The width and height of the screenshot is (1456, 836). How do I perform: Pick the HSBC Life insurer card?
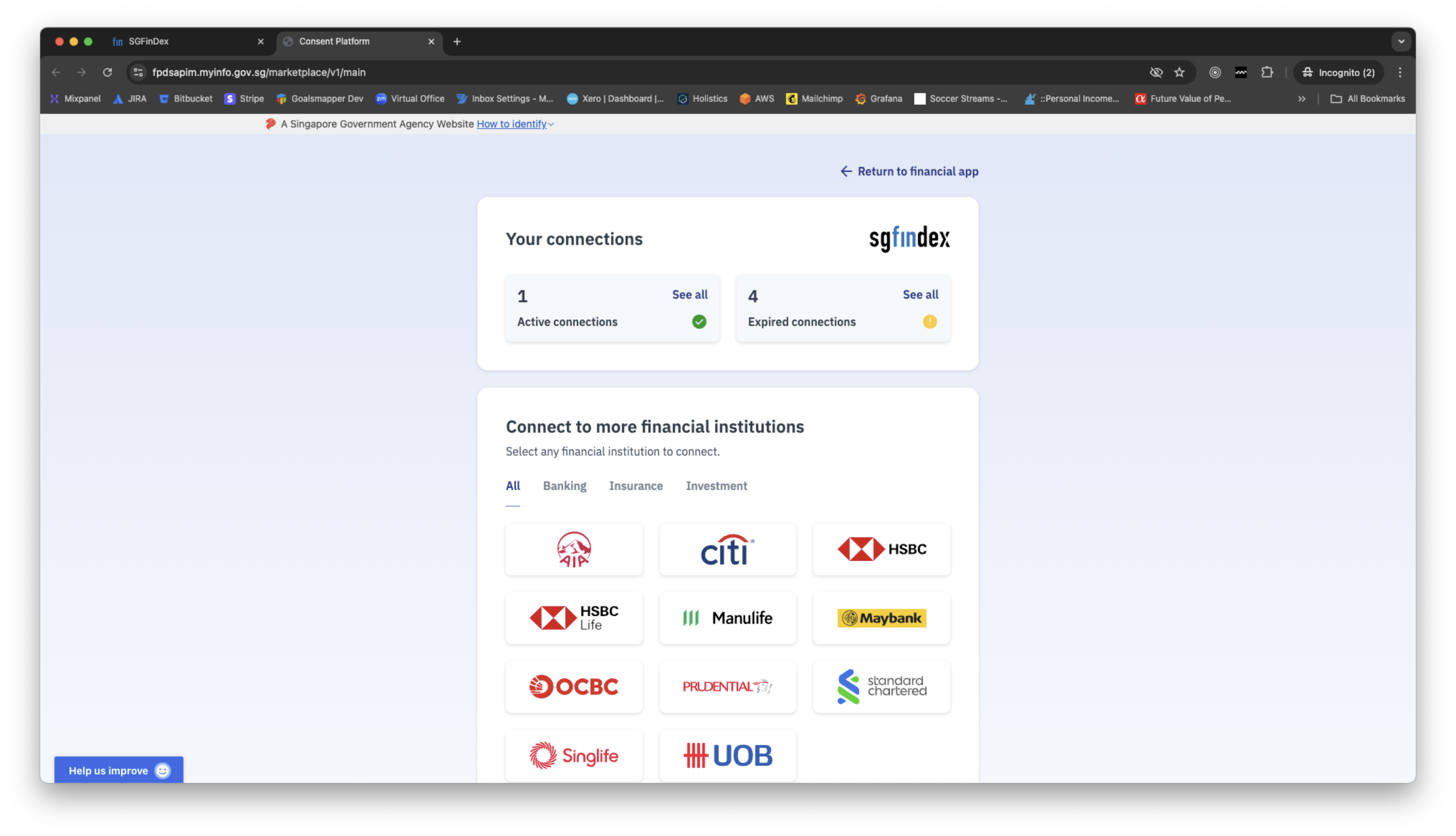click(574, 618)
